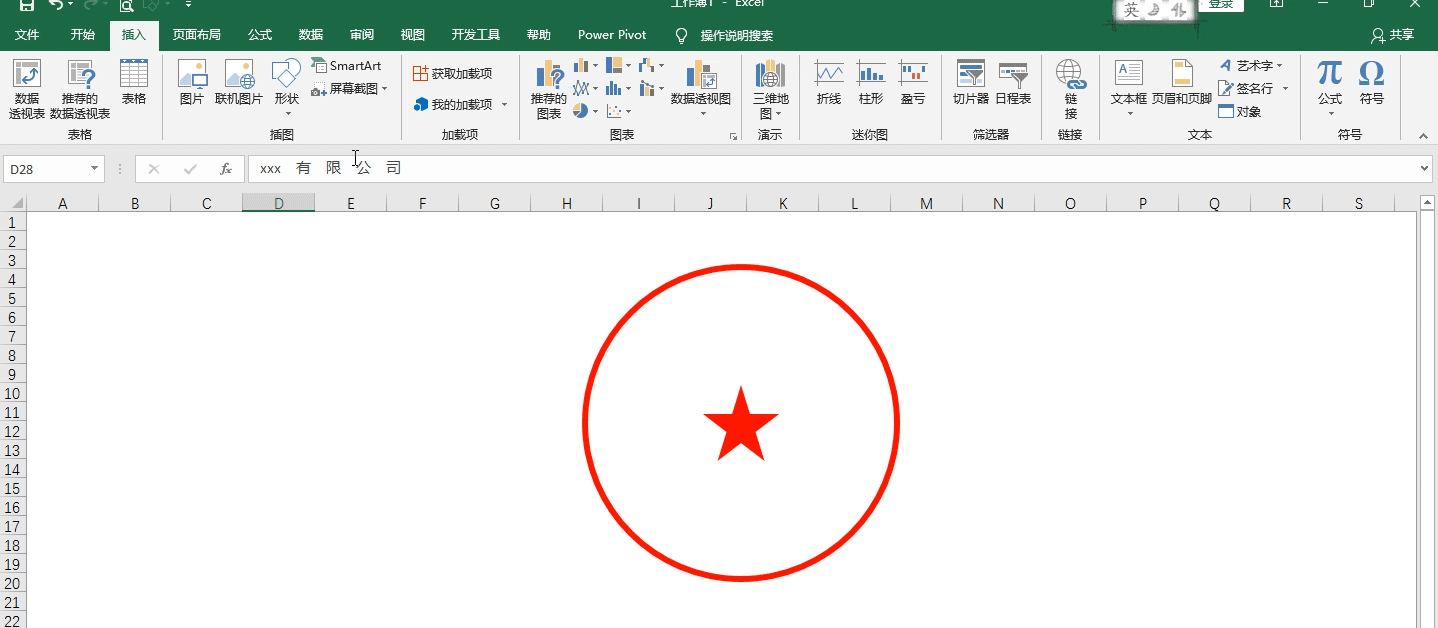This screenshot has width=1438, height=628.
Task: Insert column or bar chart
Action: pyautogui.click(x=585, y=66)
